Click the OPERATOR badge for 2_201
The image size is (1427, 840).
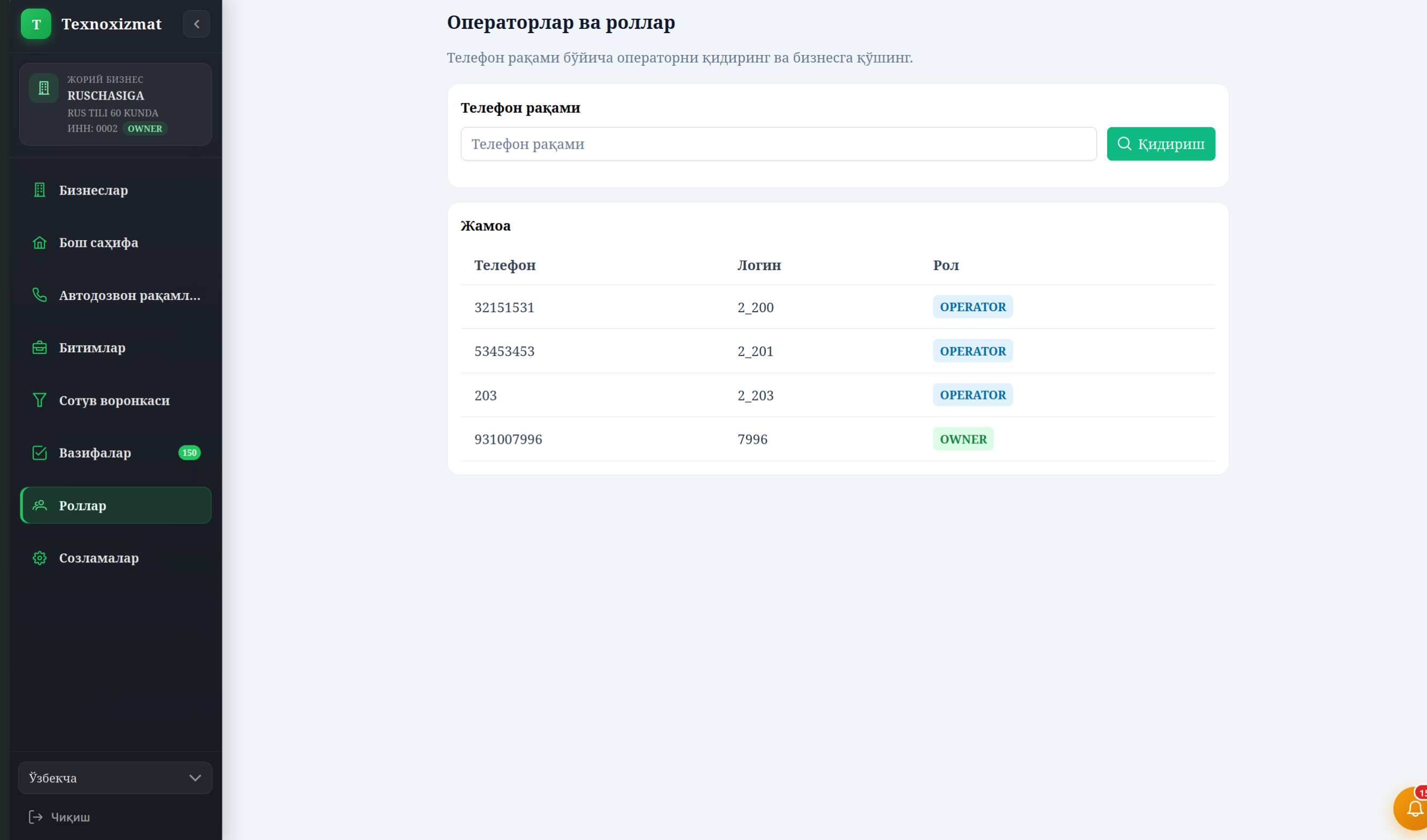(x=973, y=351)
